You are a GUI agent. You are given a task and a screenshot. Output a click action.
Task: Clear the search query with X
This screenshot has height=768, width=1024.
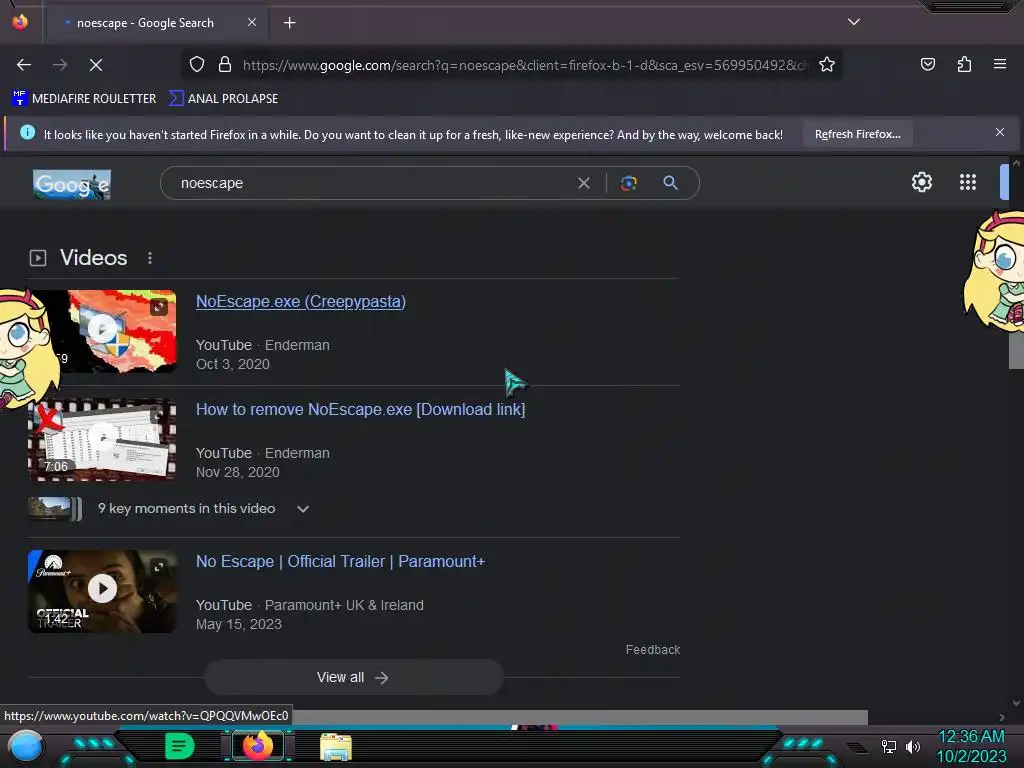[584, 184]
